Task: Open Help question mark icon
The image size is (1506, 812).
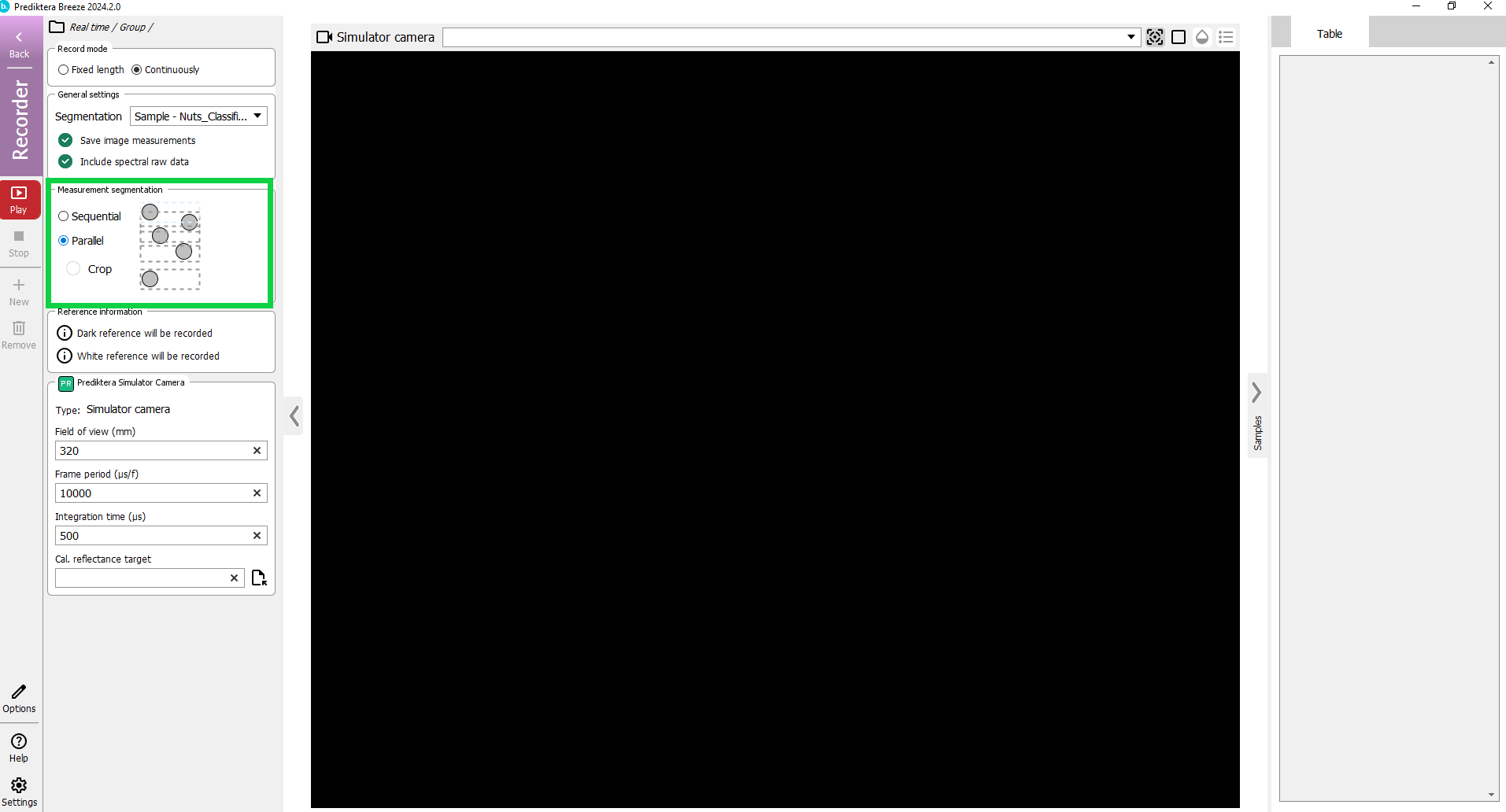Action: click(19, 742)
